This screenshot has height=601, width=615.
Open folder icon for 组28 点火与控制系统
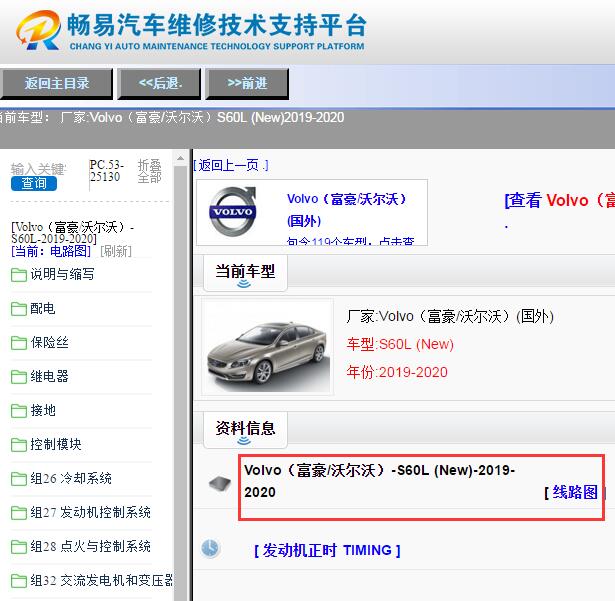pos(18,546)
